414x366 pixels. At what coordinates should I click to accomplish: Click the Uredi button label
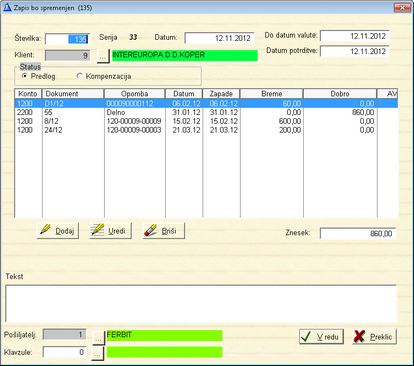[117, 231]
